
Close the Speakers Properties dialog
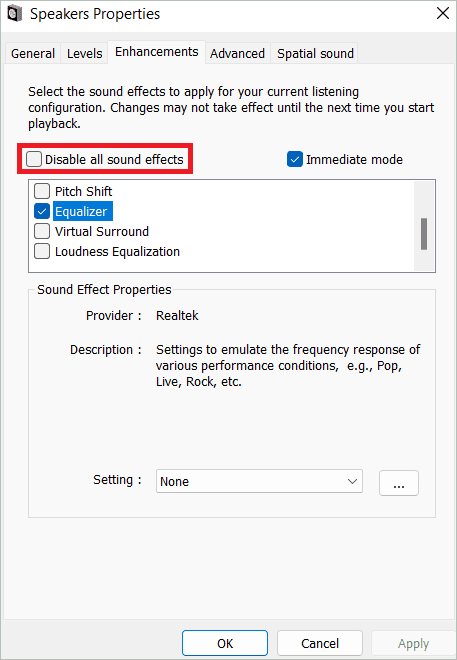[442, 13]
